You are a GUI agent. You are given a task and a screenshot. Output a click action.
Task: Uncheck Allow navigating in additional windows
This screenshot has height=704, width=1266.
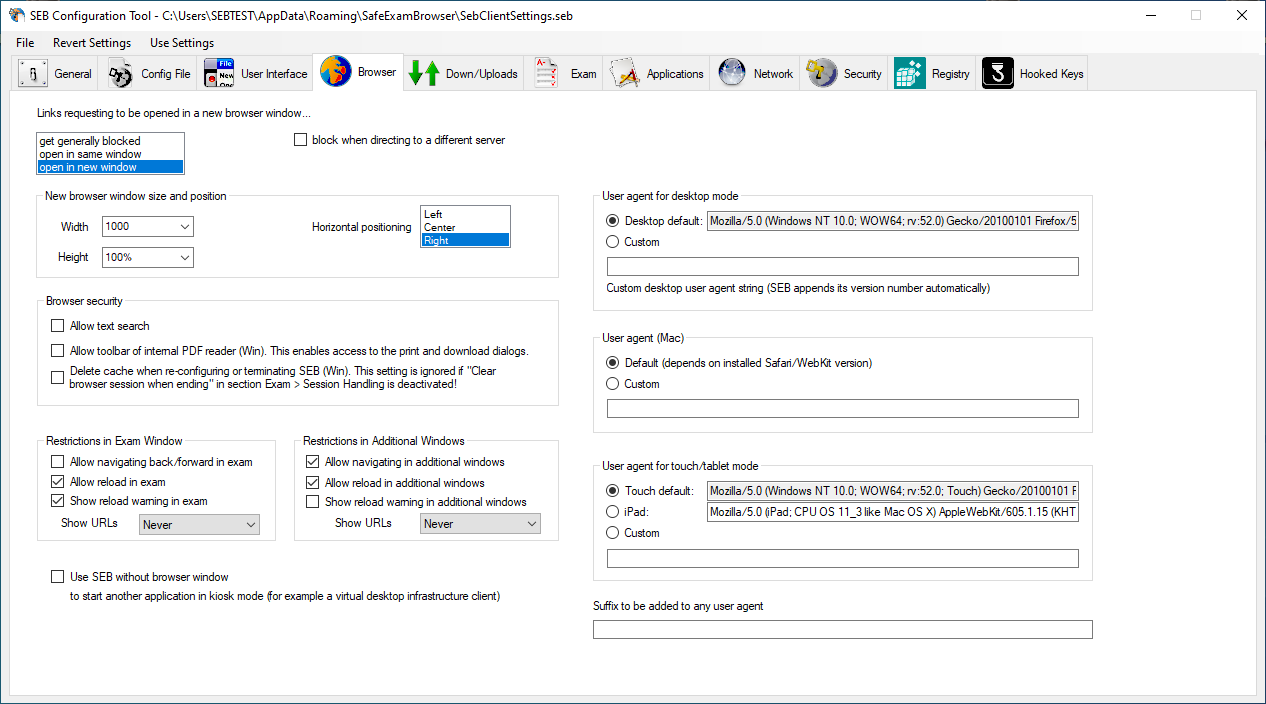[x=313, y=462]
